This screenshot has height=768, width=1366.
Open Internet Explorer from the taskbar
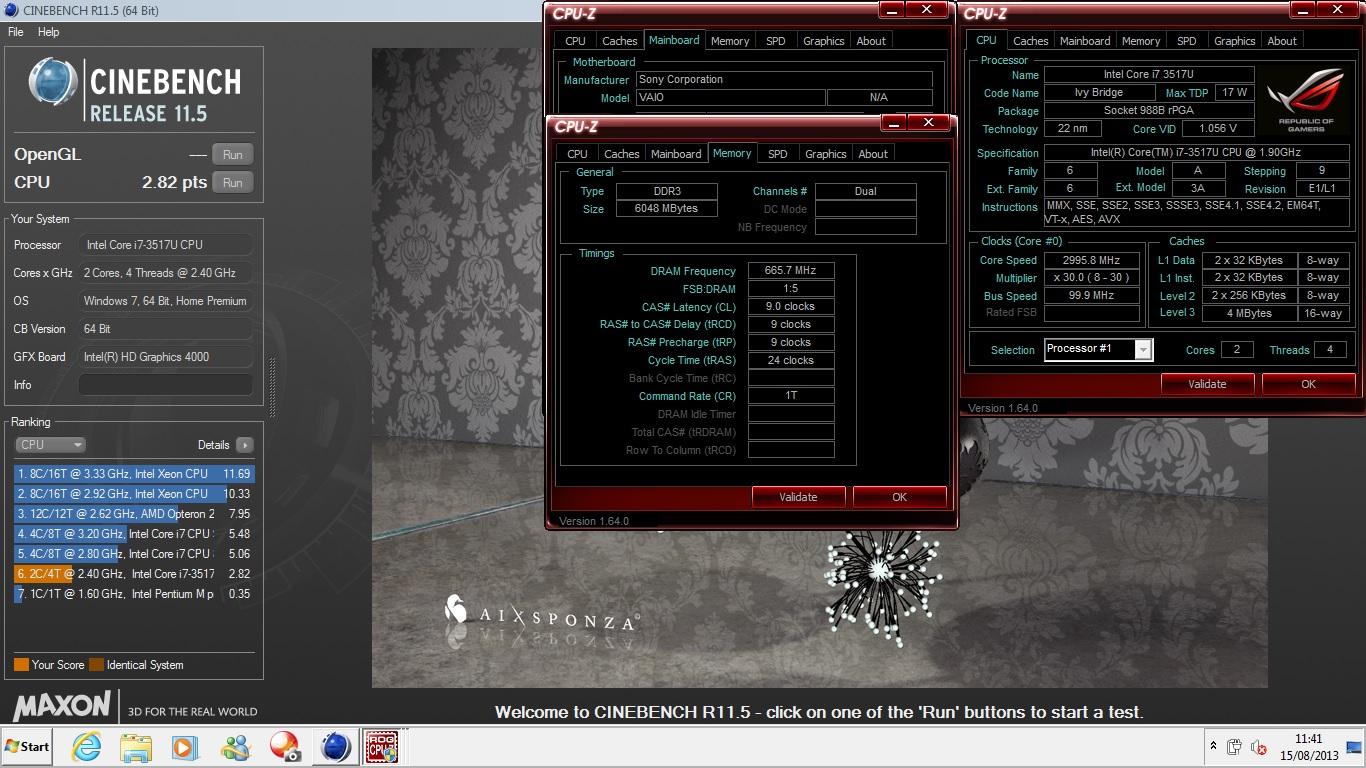86,747
